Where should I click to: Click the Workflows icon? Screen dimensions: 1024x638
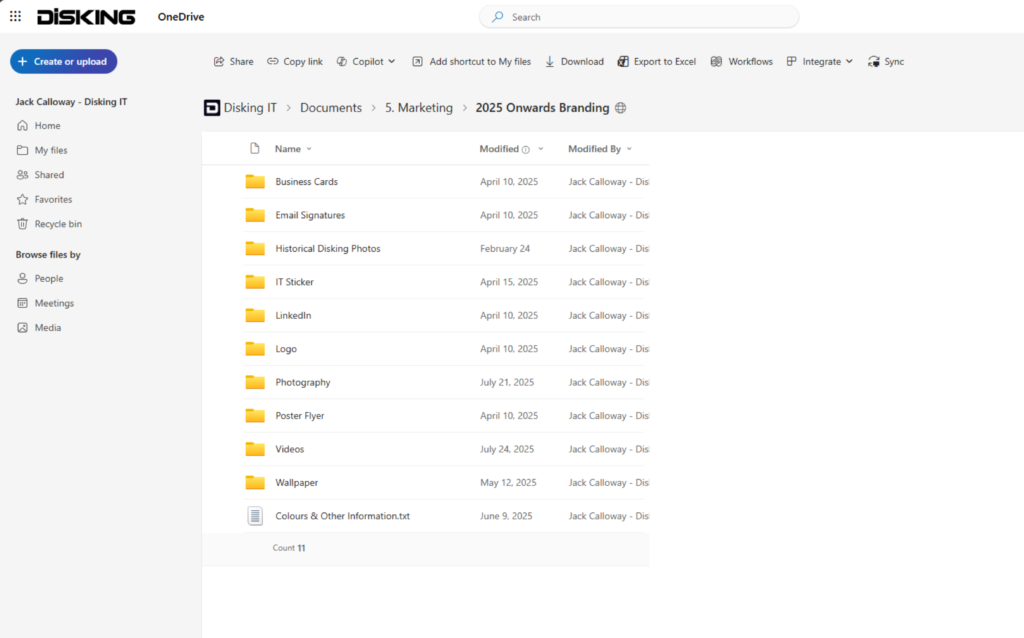716,61
